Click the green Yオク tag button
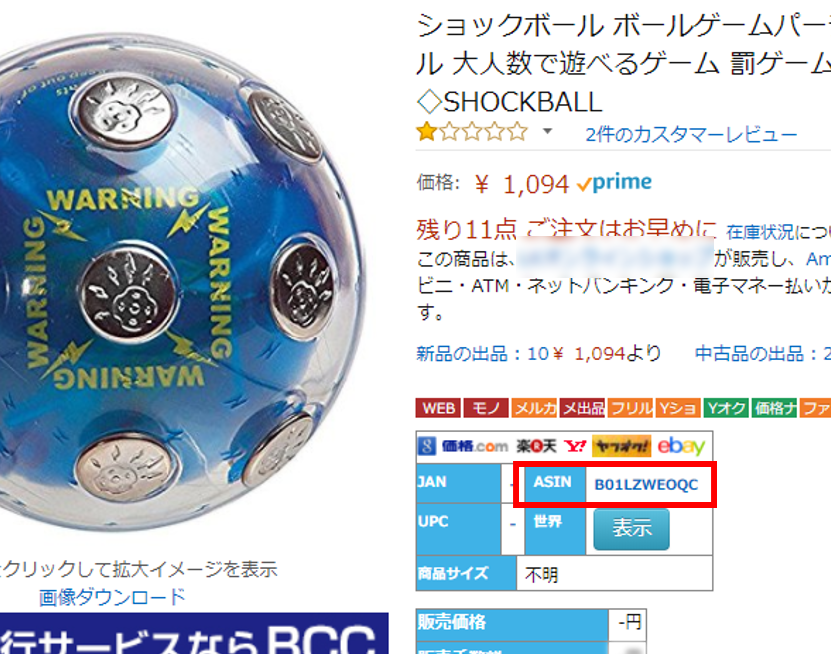The image size is (831, 654). point(726,408)
